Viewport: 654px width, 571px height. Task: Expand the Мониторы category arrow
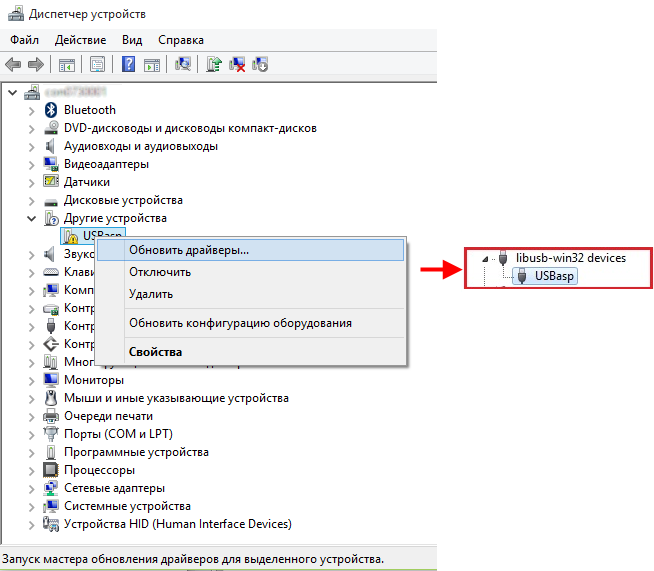[32, 380]
